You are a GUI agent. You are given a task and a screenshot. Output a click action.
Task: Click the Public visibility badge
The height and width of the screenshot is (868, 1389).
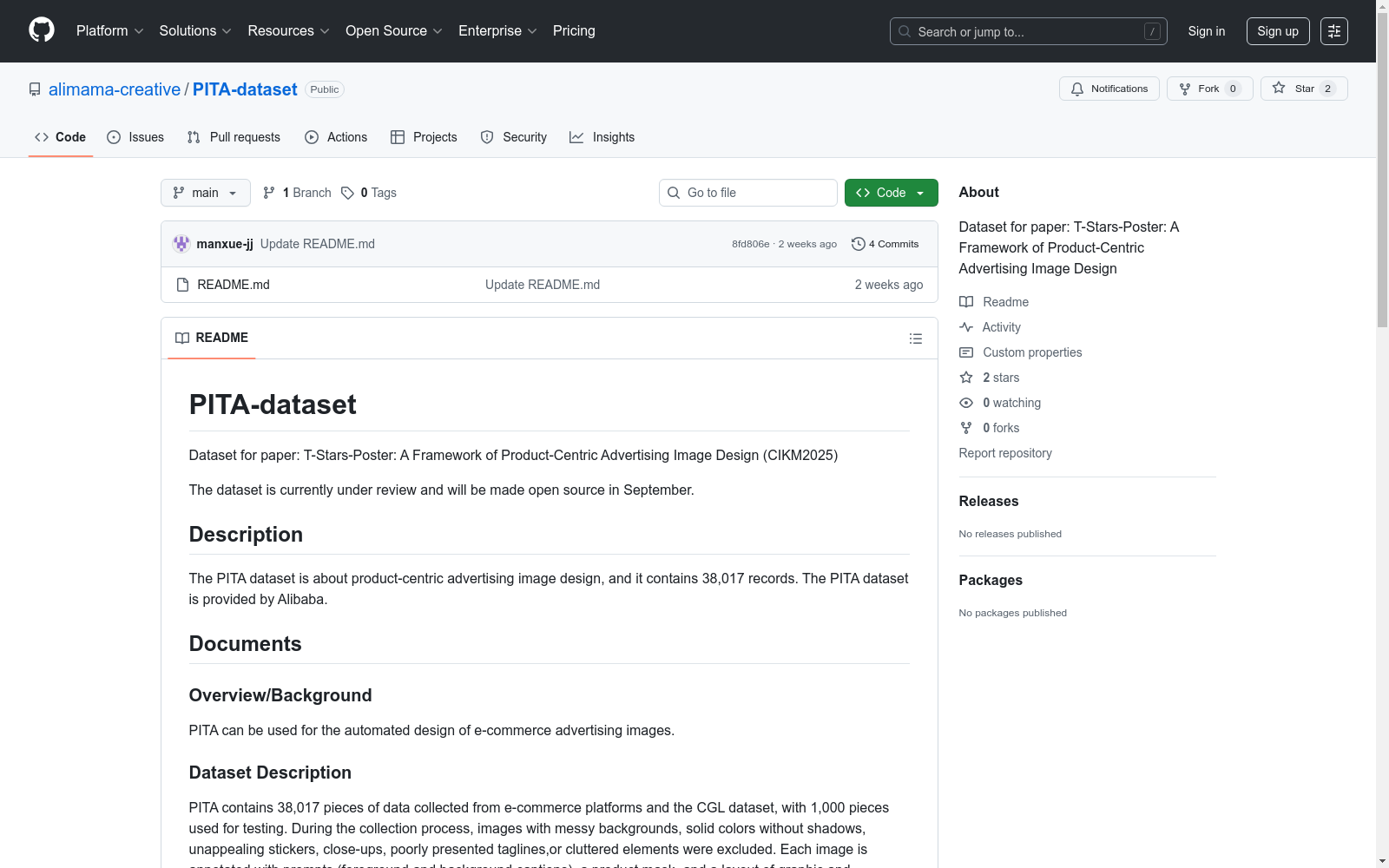coord(325,89)
